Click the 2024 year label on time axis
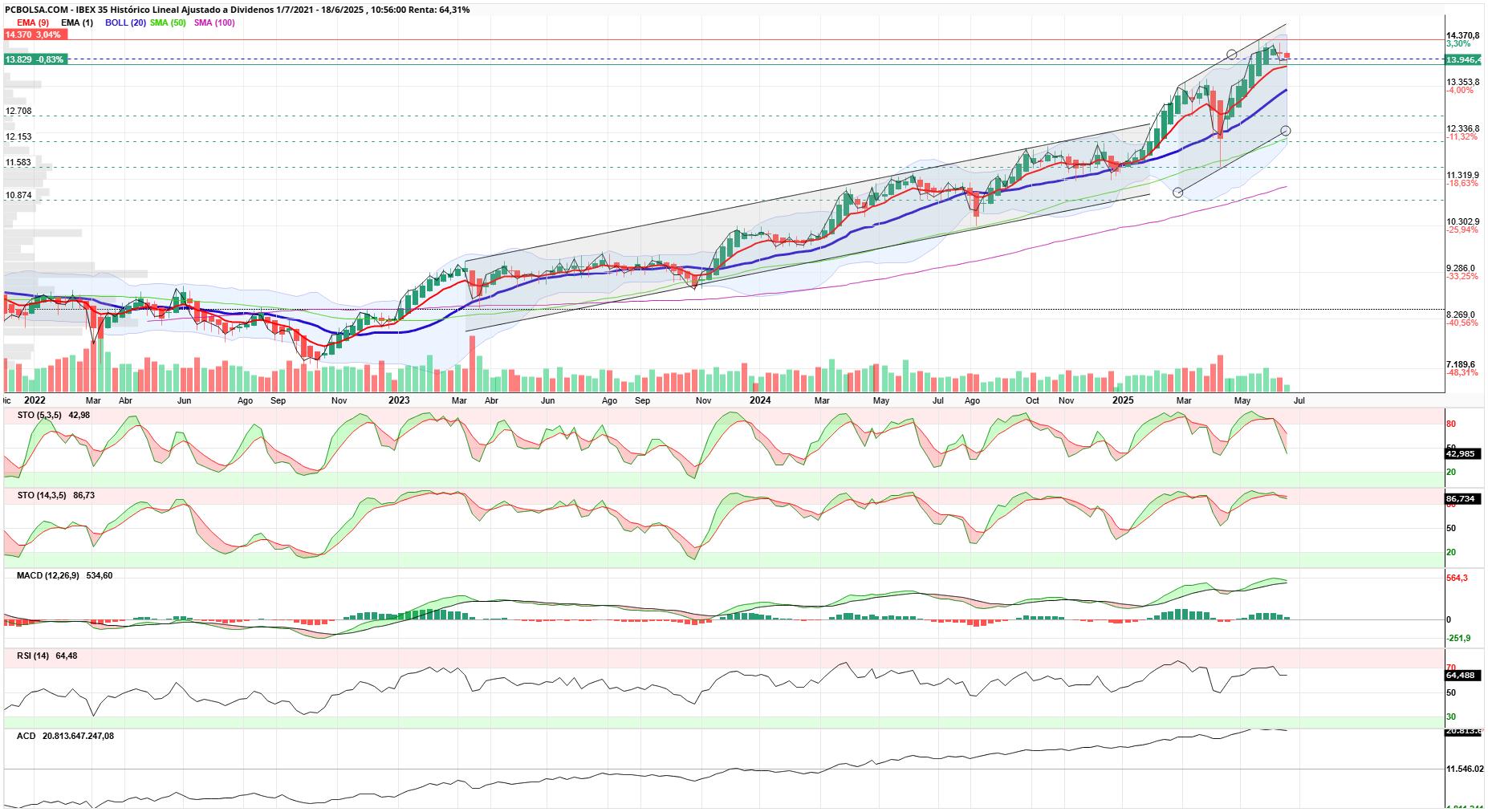1488x812 pixels. (760, 400)
